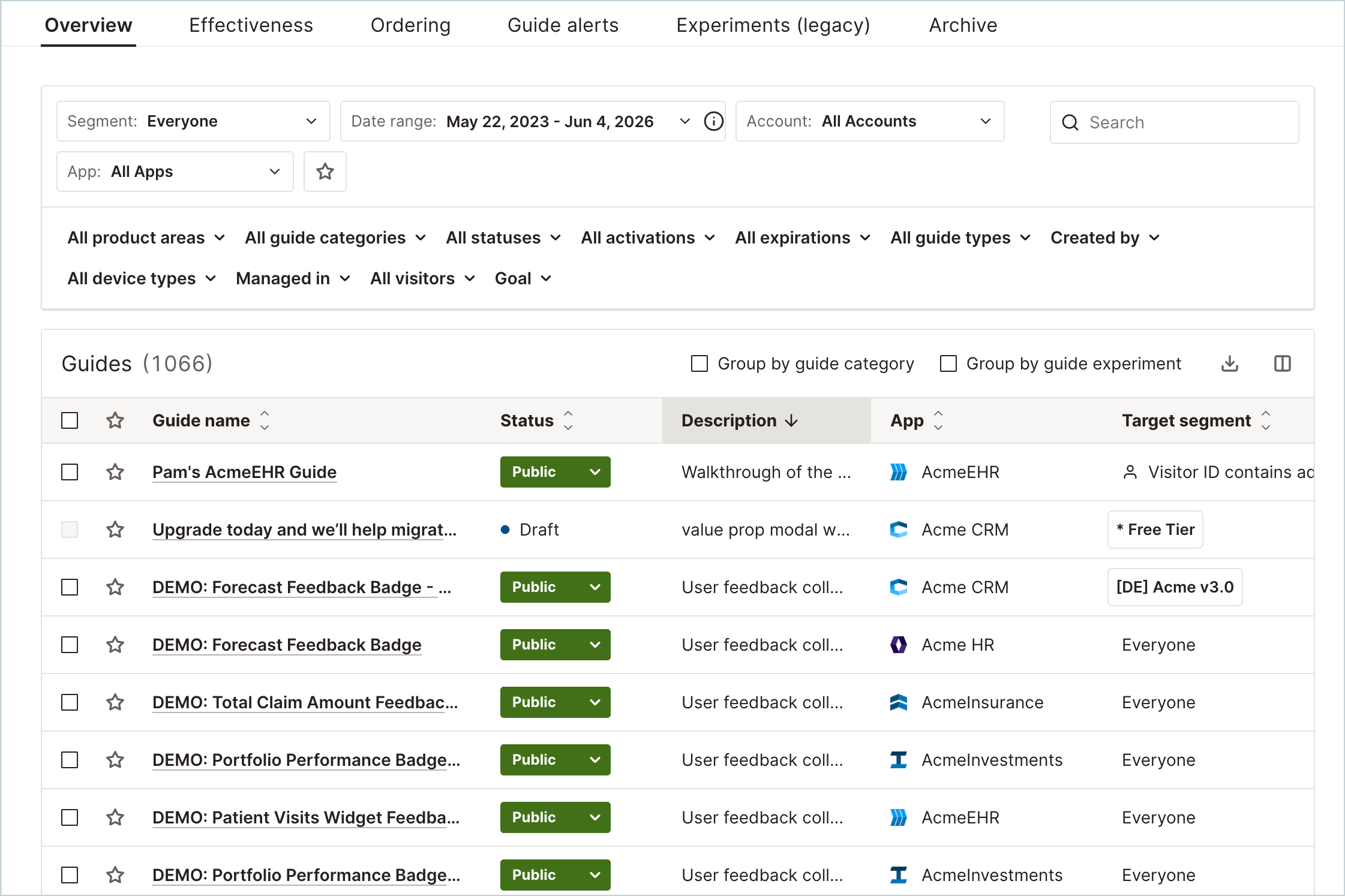The image size is (1345, 896).
Task: Sort by App column arrows
Action: [x=939, y=420]
